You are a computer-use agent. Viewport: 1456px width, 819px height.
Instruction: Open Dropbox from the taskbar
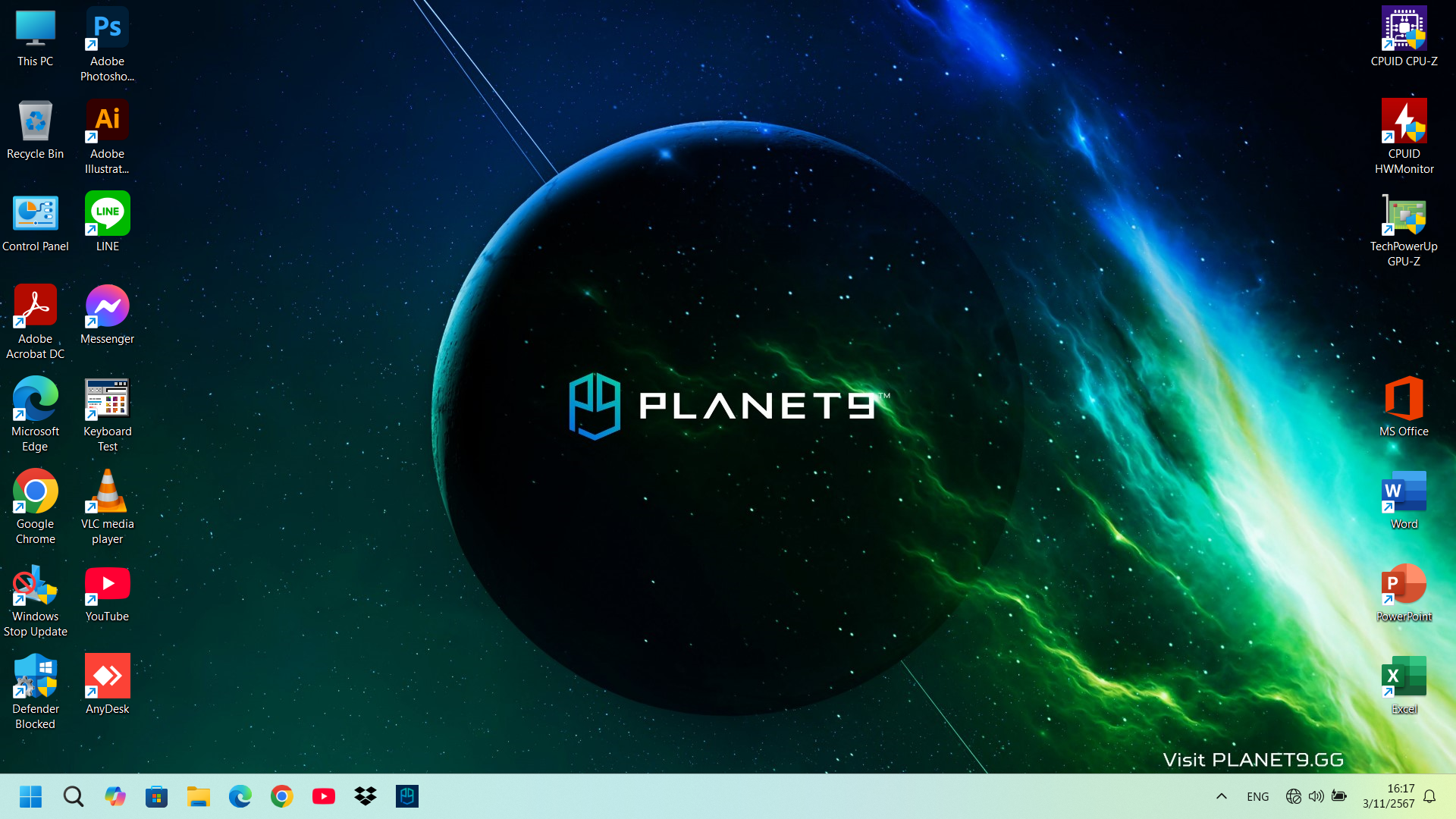tap(366, 796)
